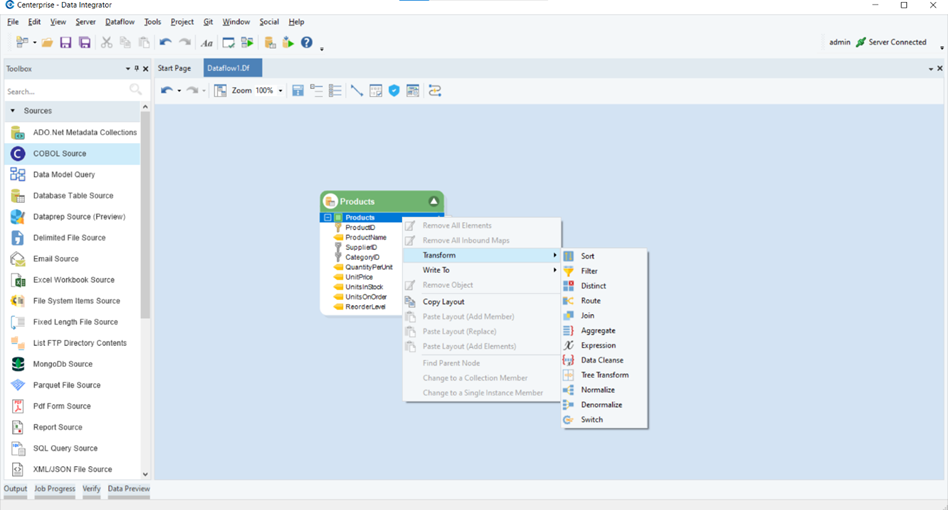The width and height of the screenshot is (948, 510).
Task: Click the Open folder icon in the main toolbar
Action: tap(47, 43)
